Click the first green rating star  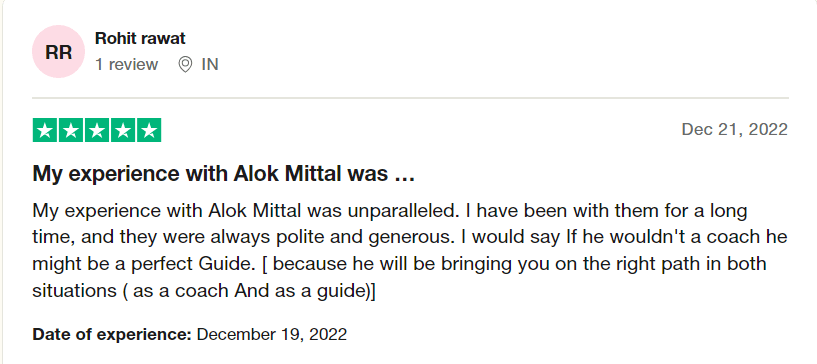point(45,130)
